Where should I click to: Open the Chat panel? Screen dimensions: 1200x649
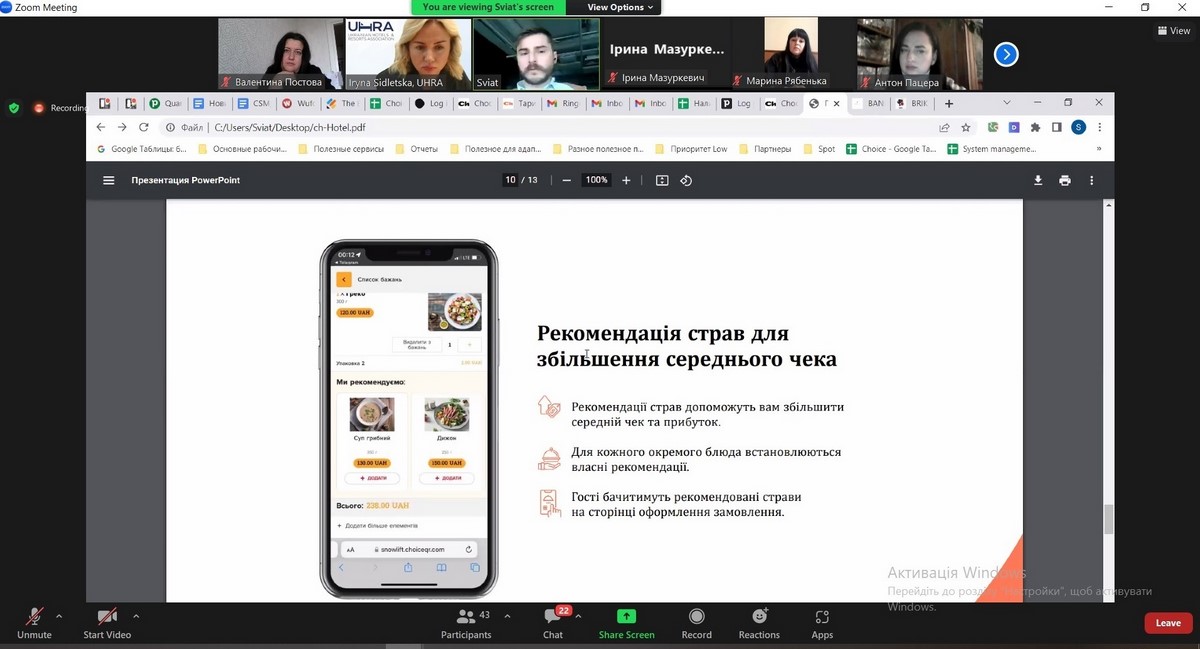coord(553,623)
